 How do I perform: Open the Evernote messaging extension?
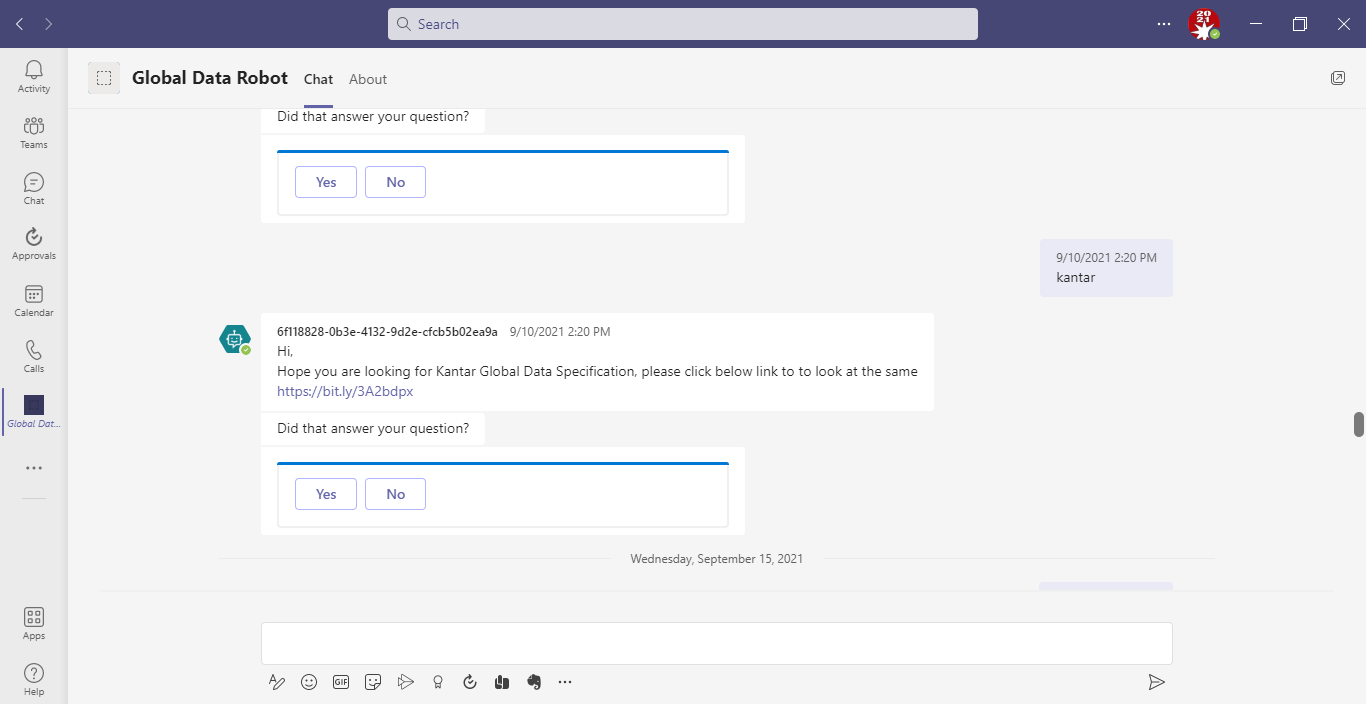534,682
